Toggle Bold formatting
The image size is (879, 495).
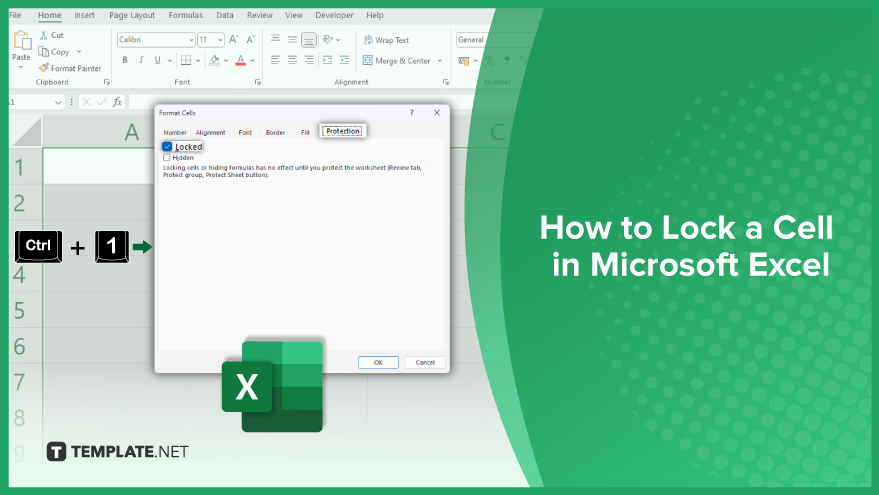125,60
